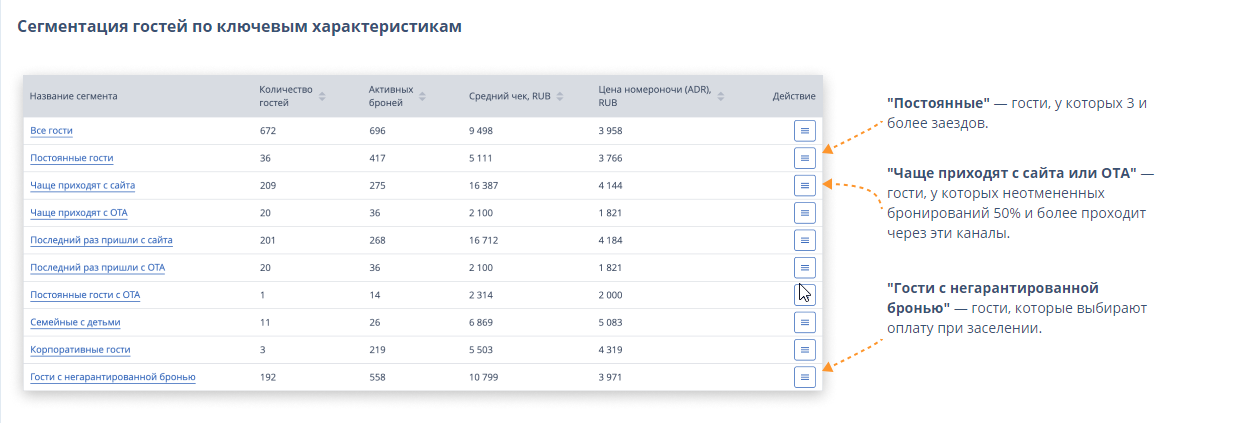
Task: Click ADR value 3 766
Action: (611, 158)
